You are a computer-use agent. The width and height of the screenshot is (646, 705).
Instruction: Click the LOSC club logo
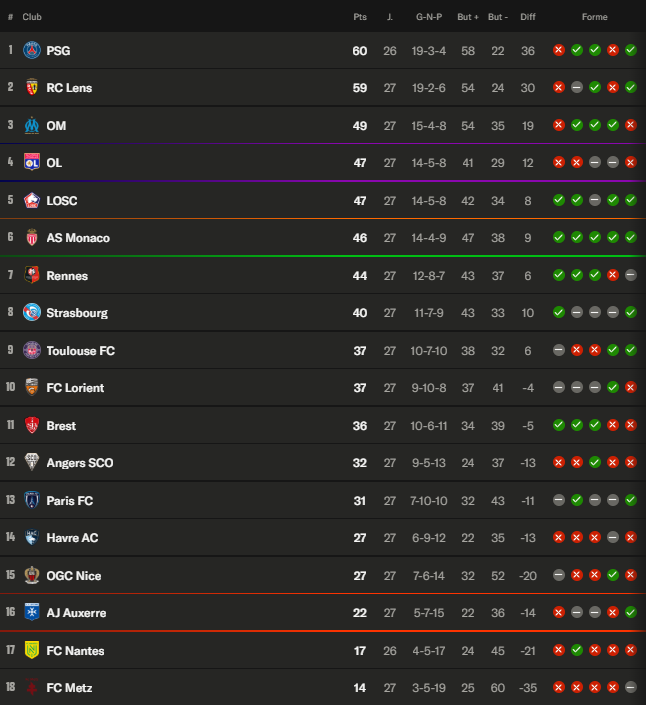[x=32, y=200]
